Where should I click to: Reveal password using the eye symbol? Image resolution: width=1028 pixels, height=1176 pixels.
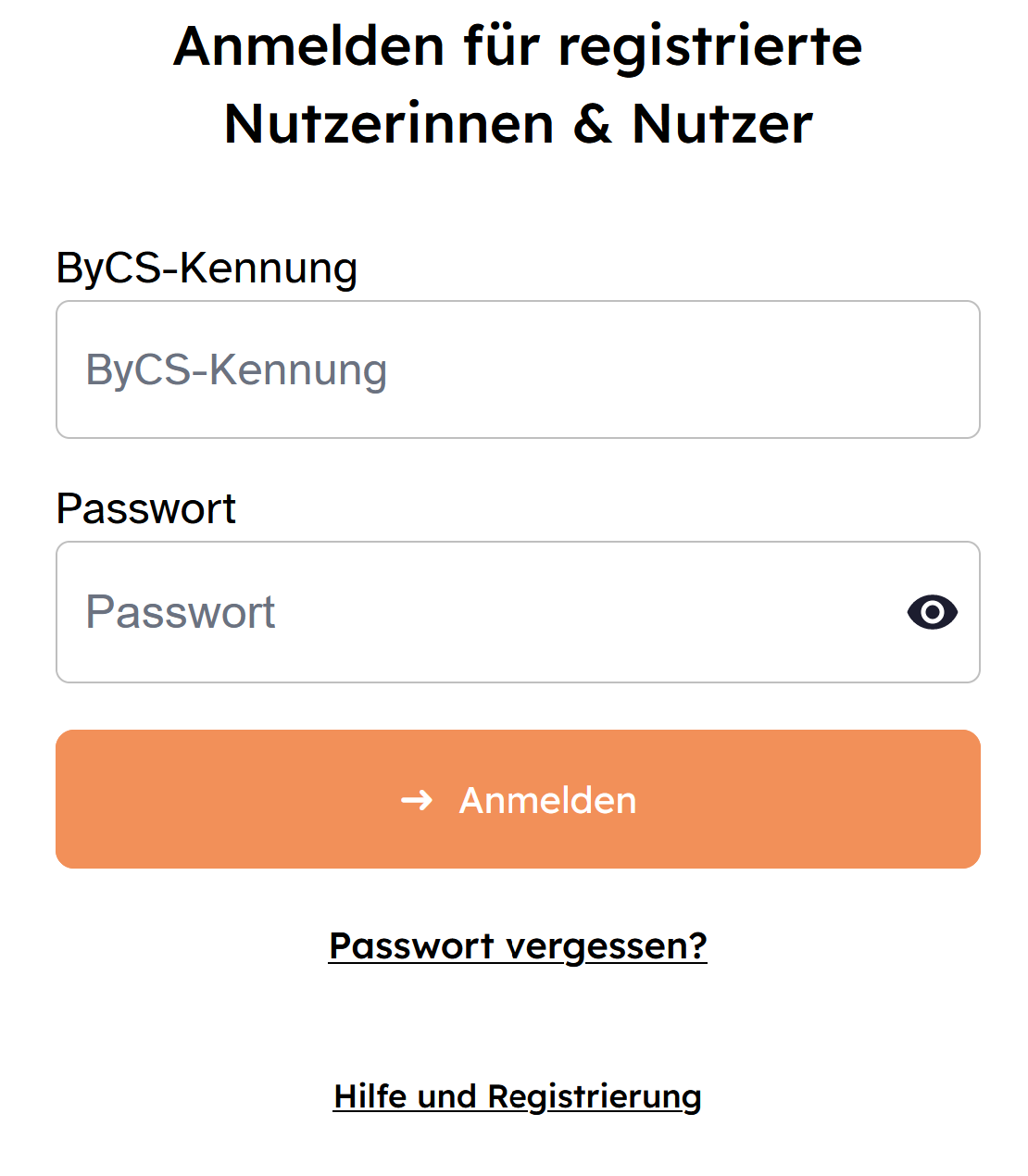932,612
